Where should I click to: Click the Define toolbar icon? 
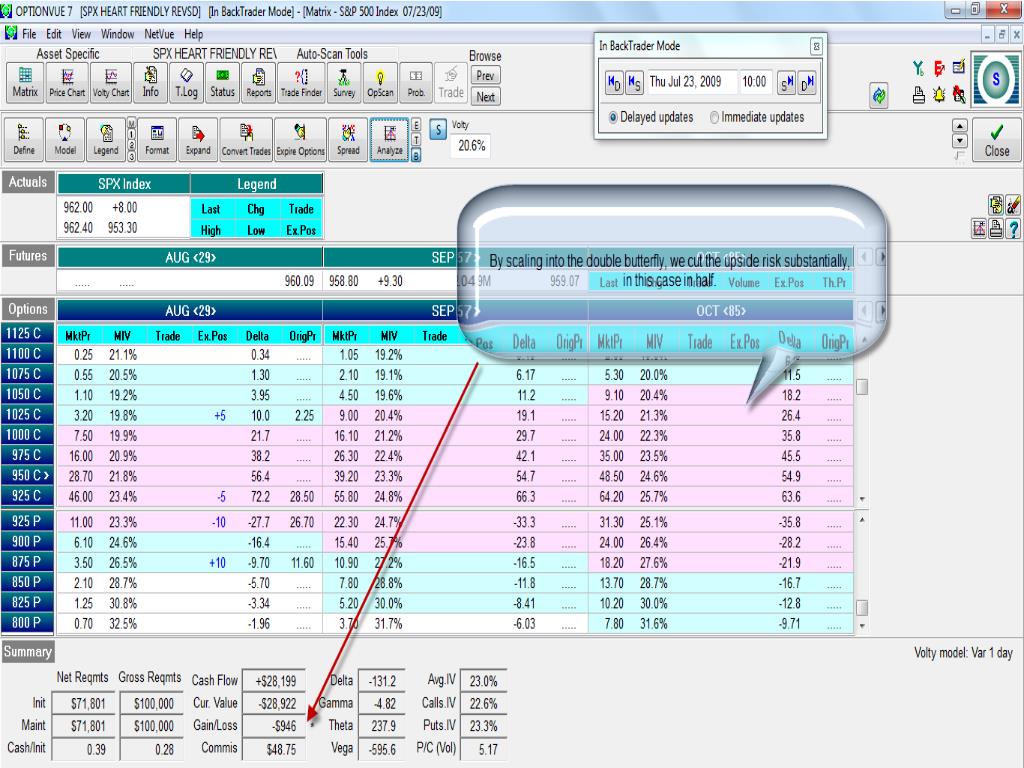pyautogui.click(x=24, y=138)
